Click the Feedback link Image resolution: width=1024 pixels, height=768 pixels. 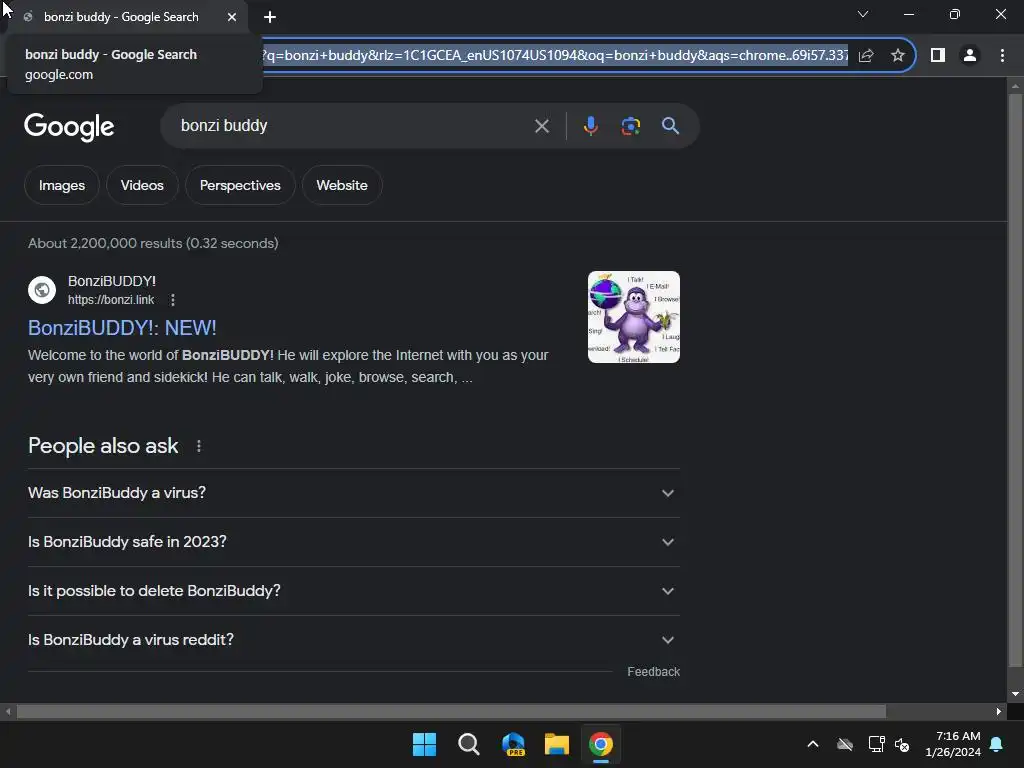pos(653,672)
